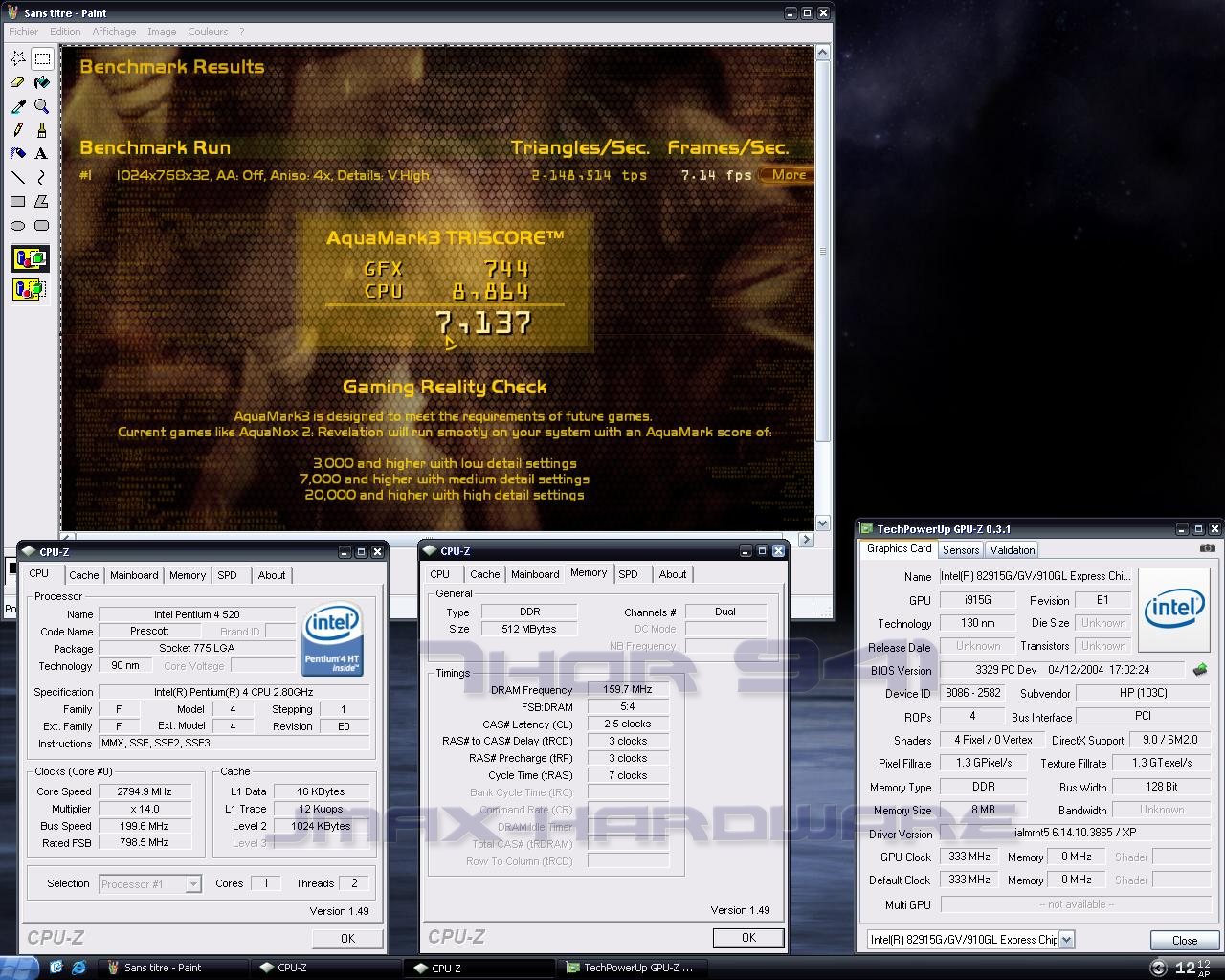Enable opaque selection mode option
Viewport: 1225px width, 980px height.
[30, 258]
